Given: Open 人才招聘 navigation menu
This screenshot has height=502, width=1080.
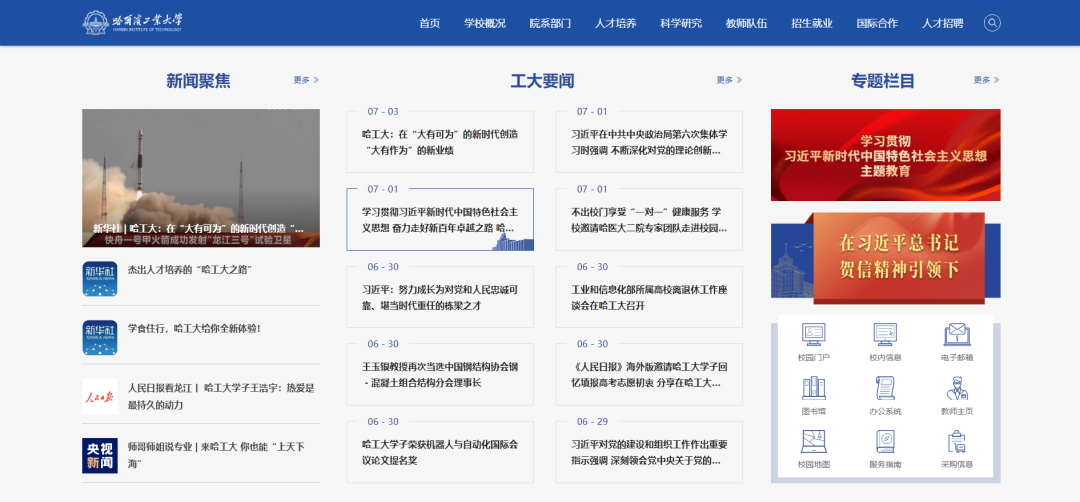Looking at the screenshot, I should [x=943, y=23].
